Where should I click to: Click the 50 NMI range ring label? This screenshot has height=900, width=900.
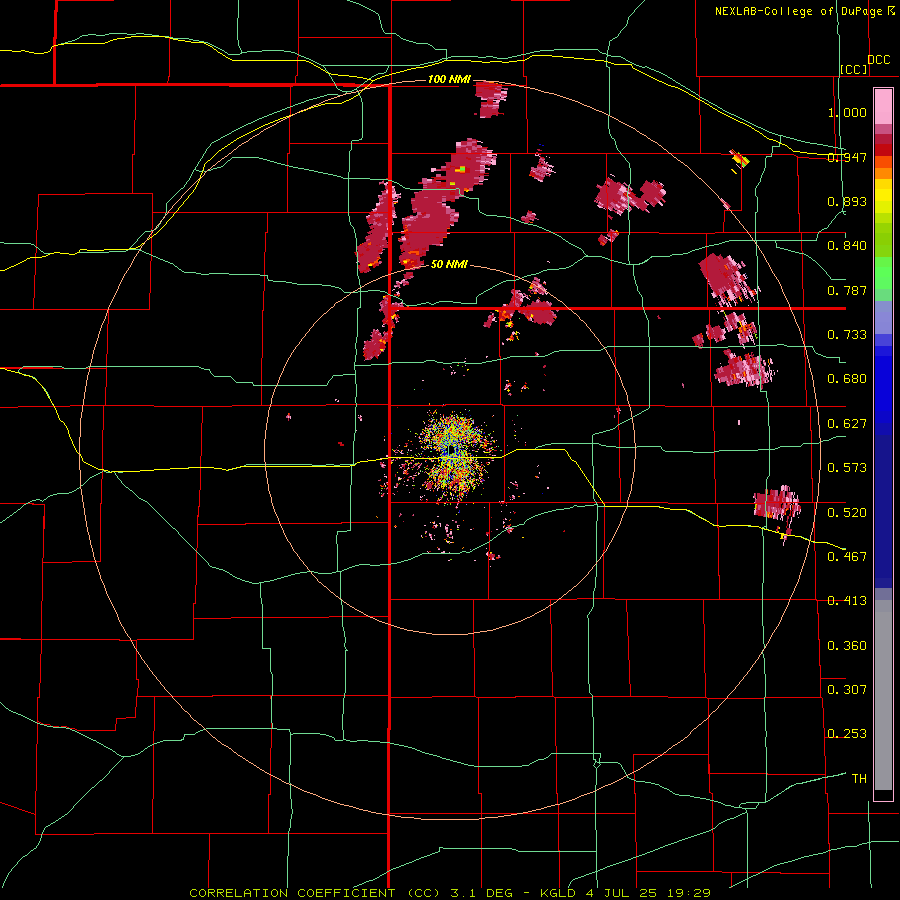[449, 265]
